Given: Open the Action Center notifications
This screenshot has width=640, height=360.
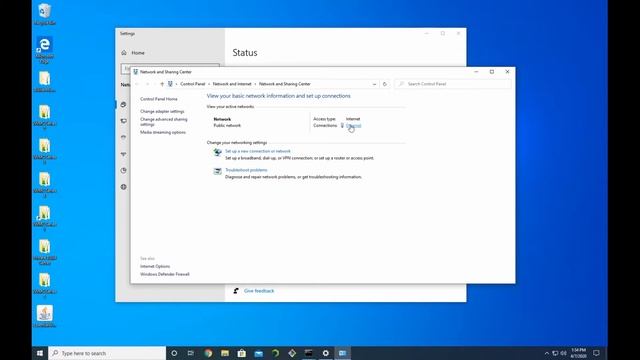Looking at the screenshot, I should [x=596, y=353].
